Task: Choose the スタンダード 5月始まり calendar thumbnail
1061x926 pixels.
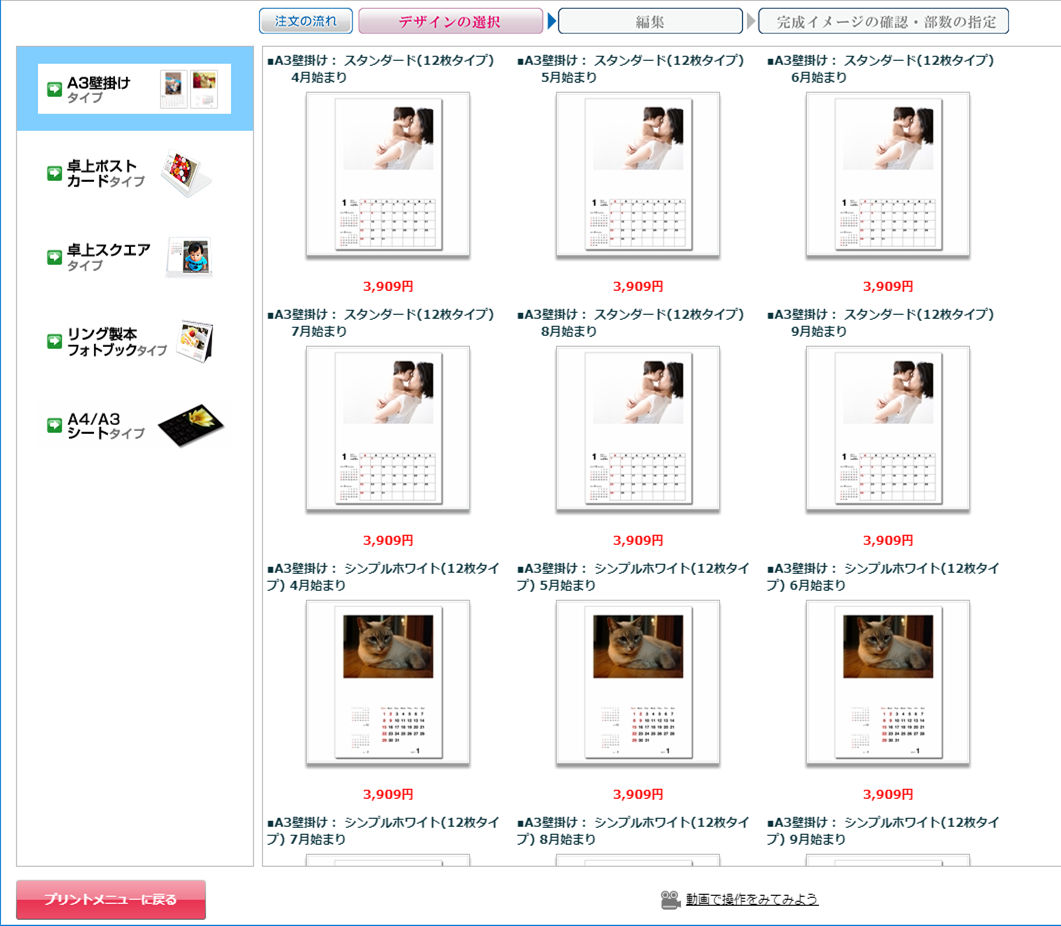Action: [x=638, y=175]
